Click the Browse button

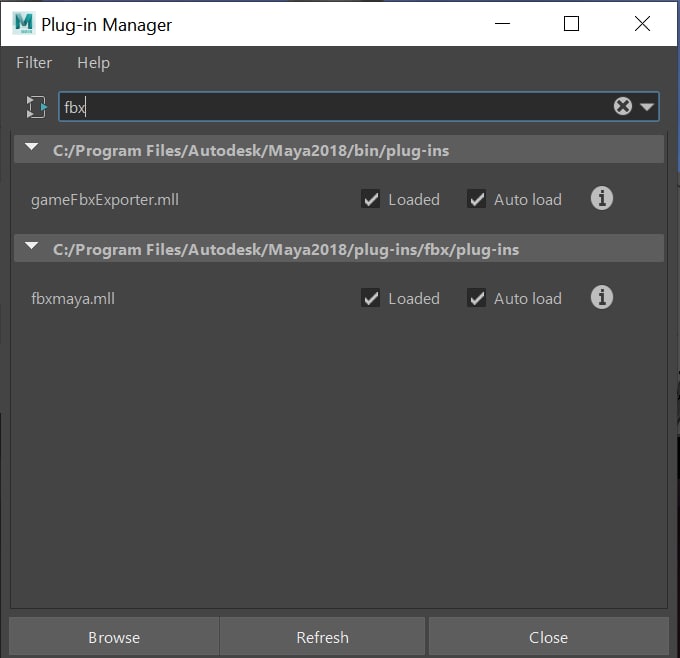point(114,637)
